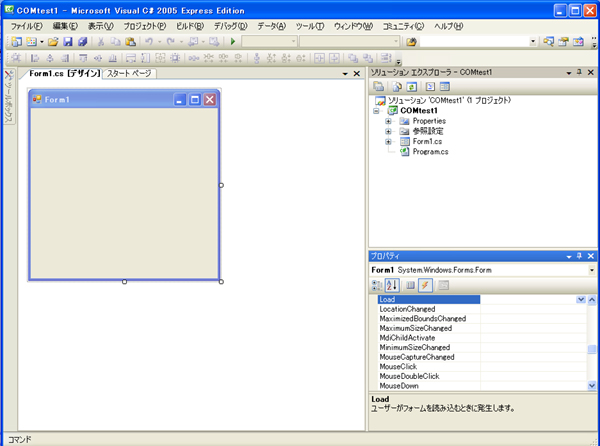The image size is (600, 446).
Task: Click the Save All icon
Action: click(83, 41)
